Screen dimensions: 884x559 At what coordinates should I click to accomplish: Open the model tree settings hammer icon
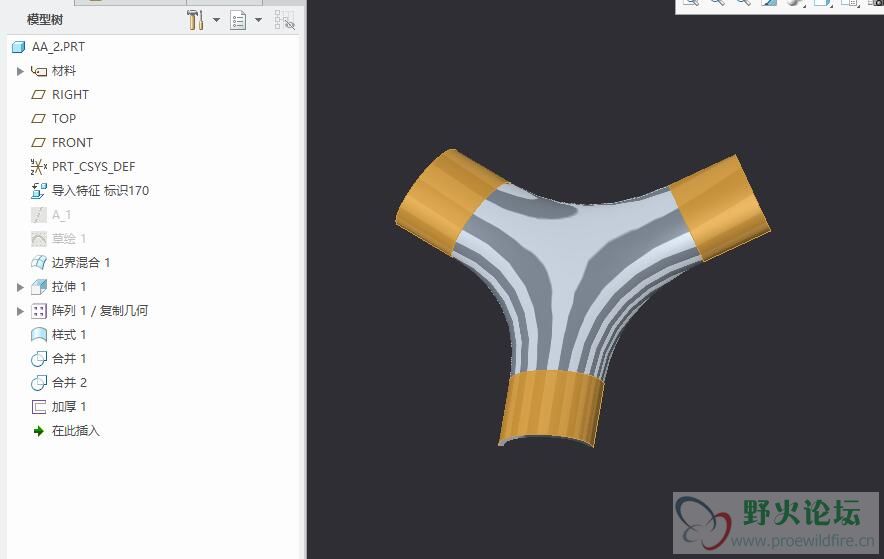[x=195, y=20]
